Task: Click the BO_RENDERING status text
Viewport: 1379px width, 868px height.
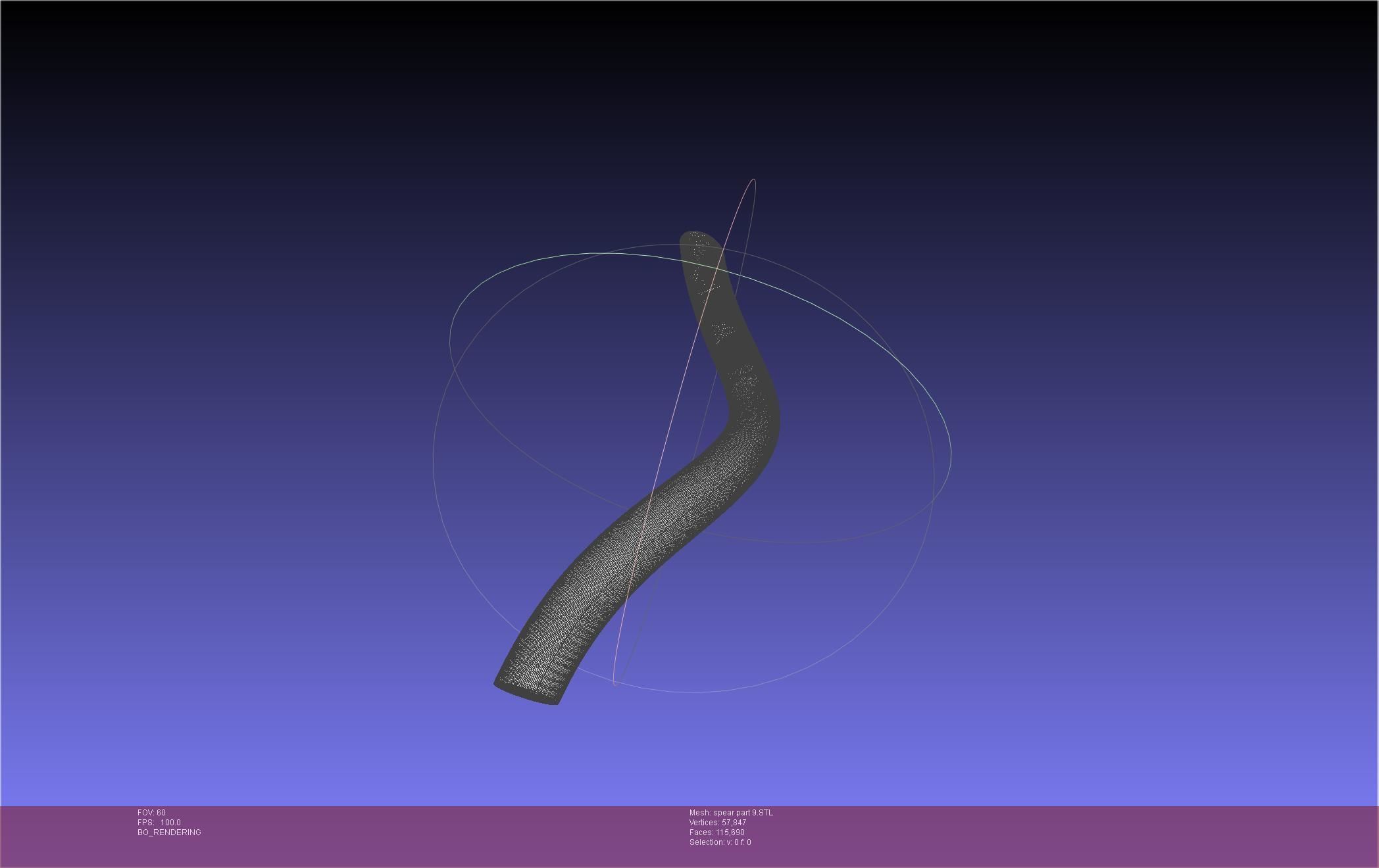Action: coord(169,832)
